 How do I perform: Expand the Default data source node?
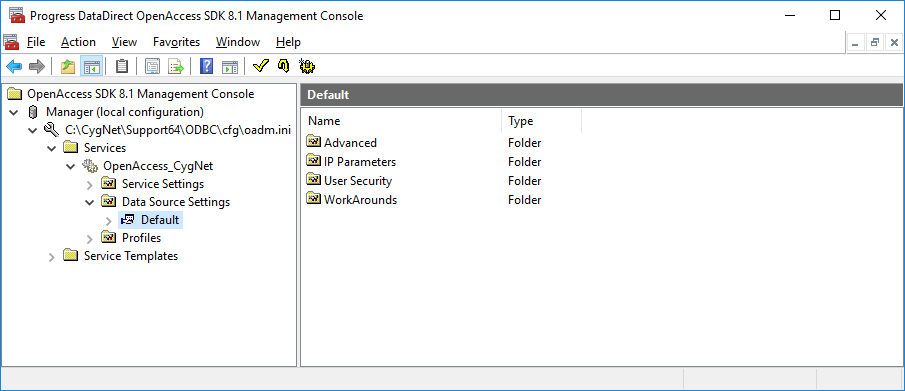pos(109,221)
